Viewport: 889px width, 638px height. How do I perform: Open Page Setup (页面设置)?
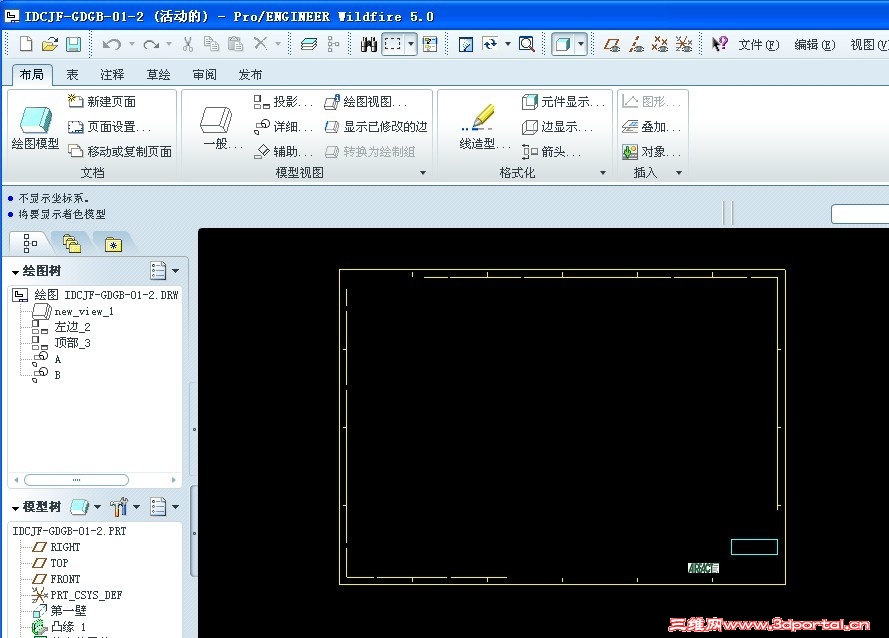click(109, 126)
